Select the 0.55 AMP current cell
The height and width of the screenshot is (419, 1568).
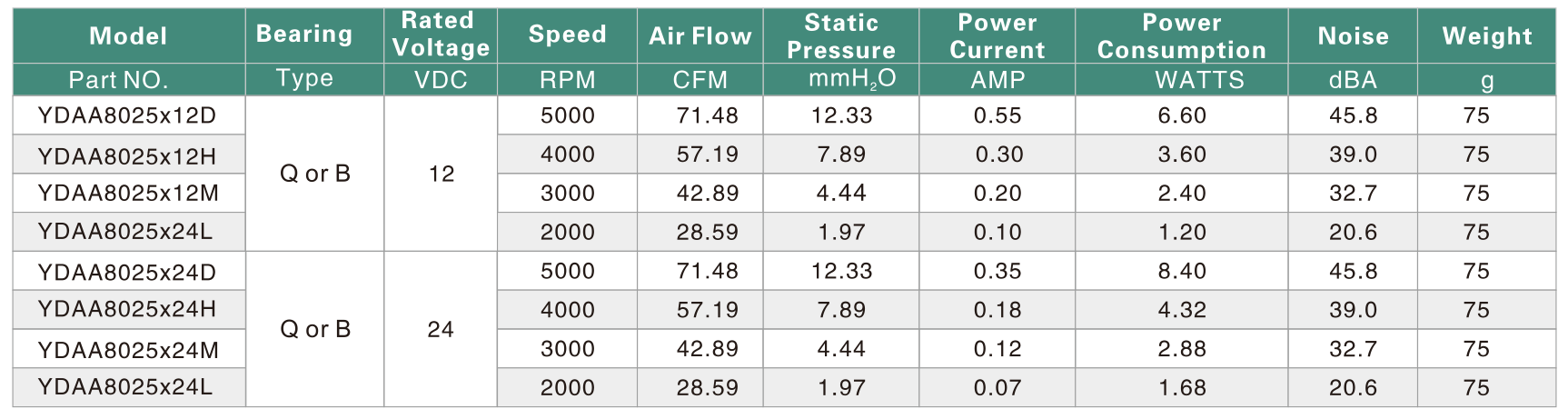point(997,115)
